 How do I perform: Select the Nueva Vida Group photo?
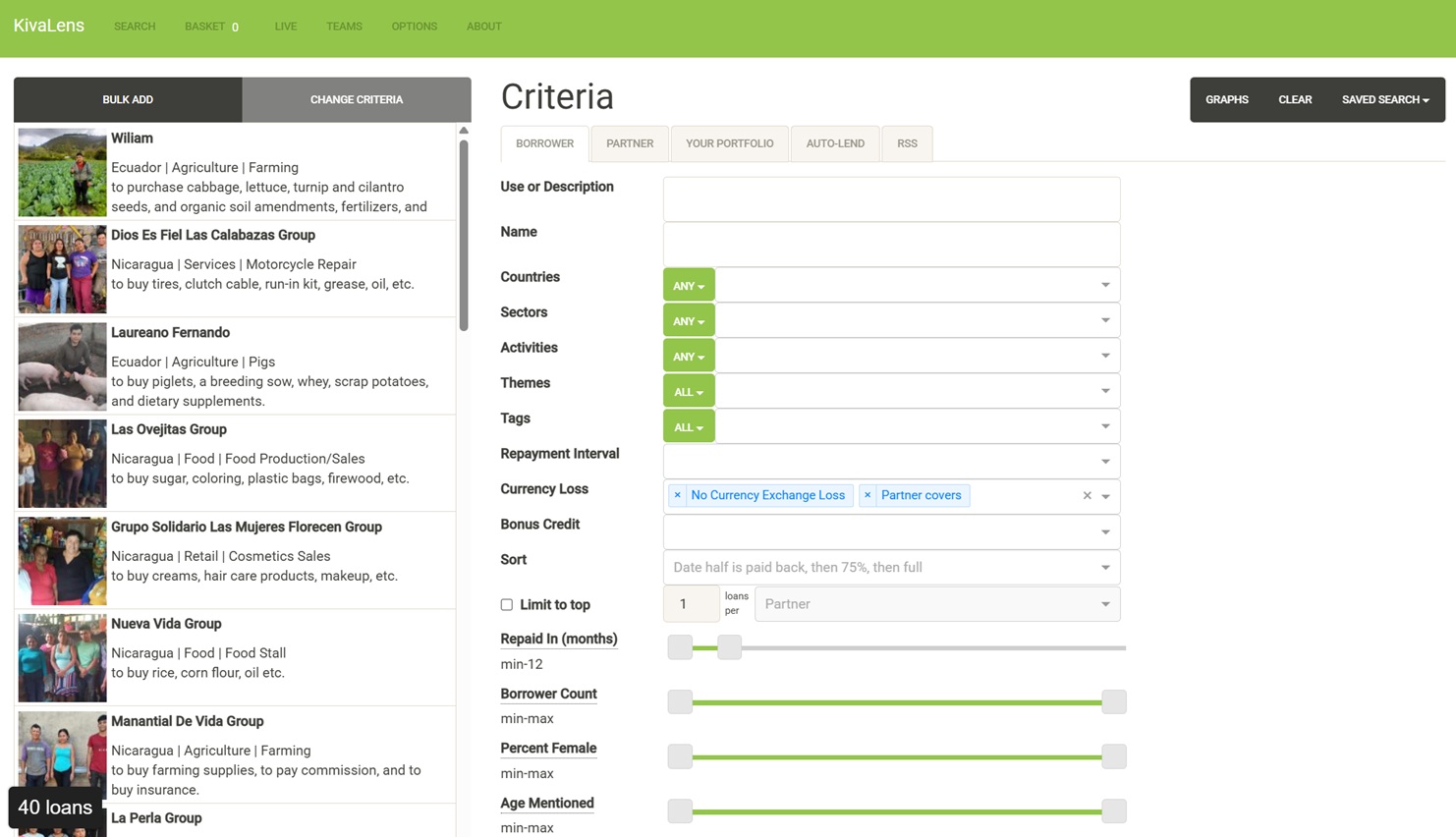pos(62,658)
